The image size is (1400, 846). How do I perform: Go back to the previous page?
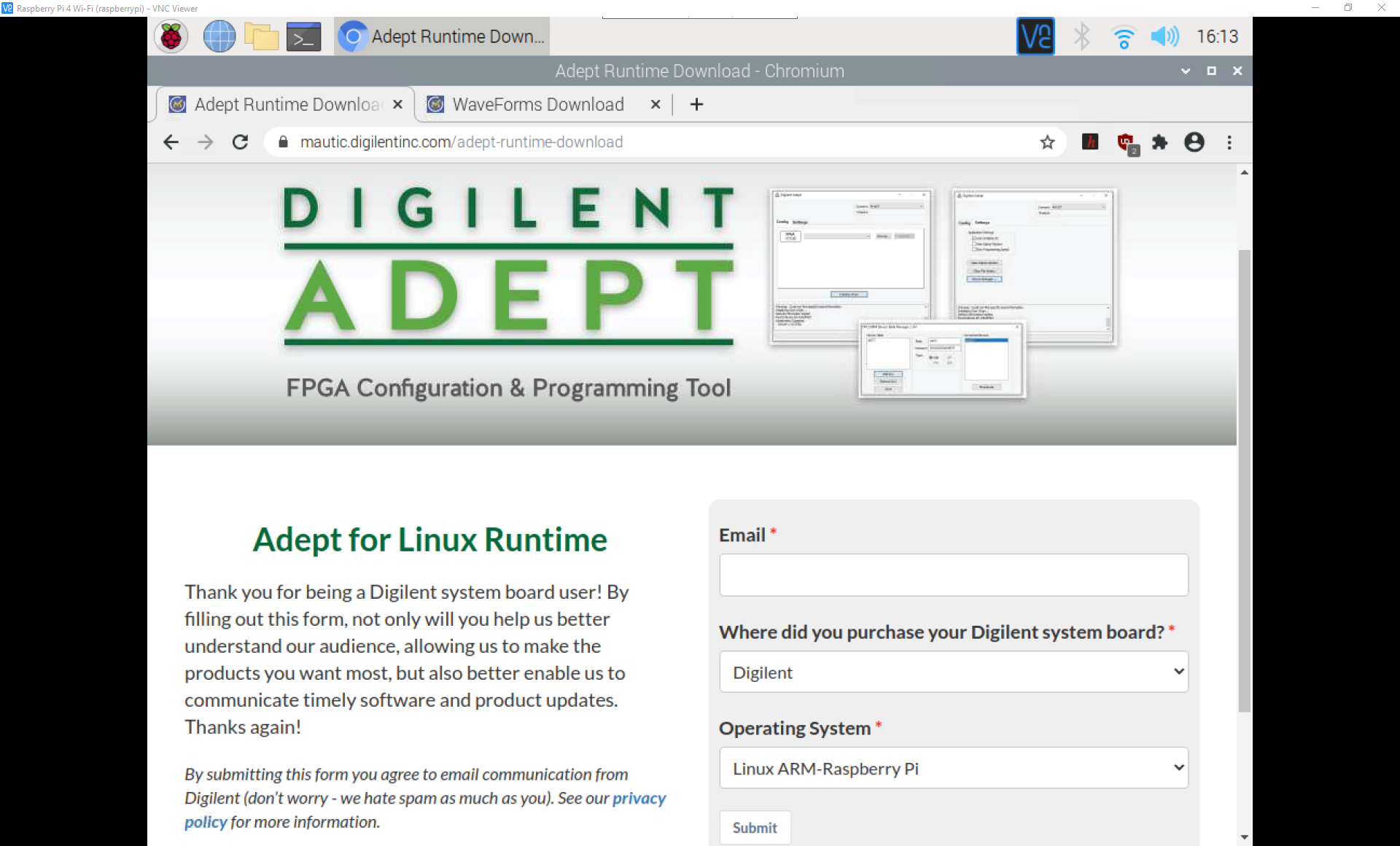coord(171,142)
